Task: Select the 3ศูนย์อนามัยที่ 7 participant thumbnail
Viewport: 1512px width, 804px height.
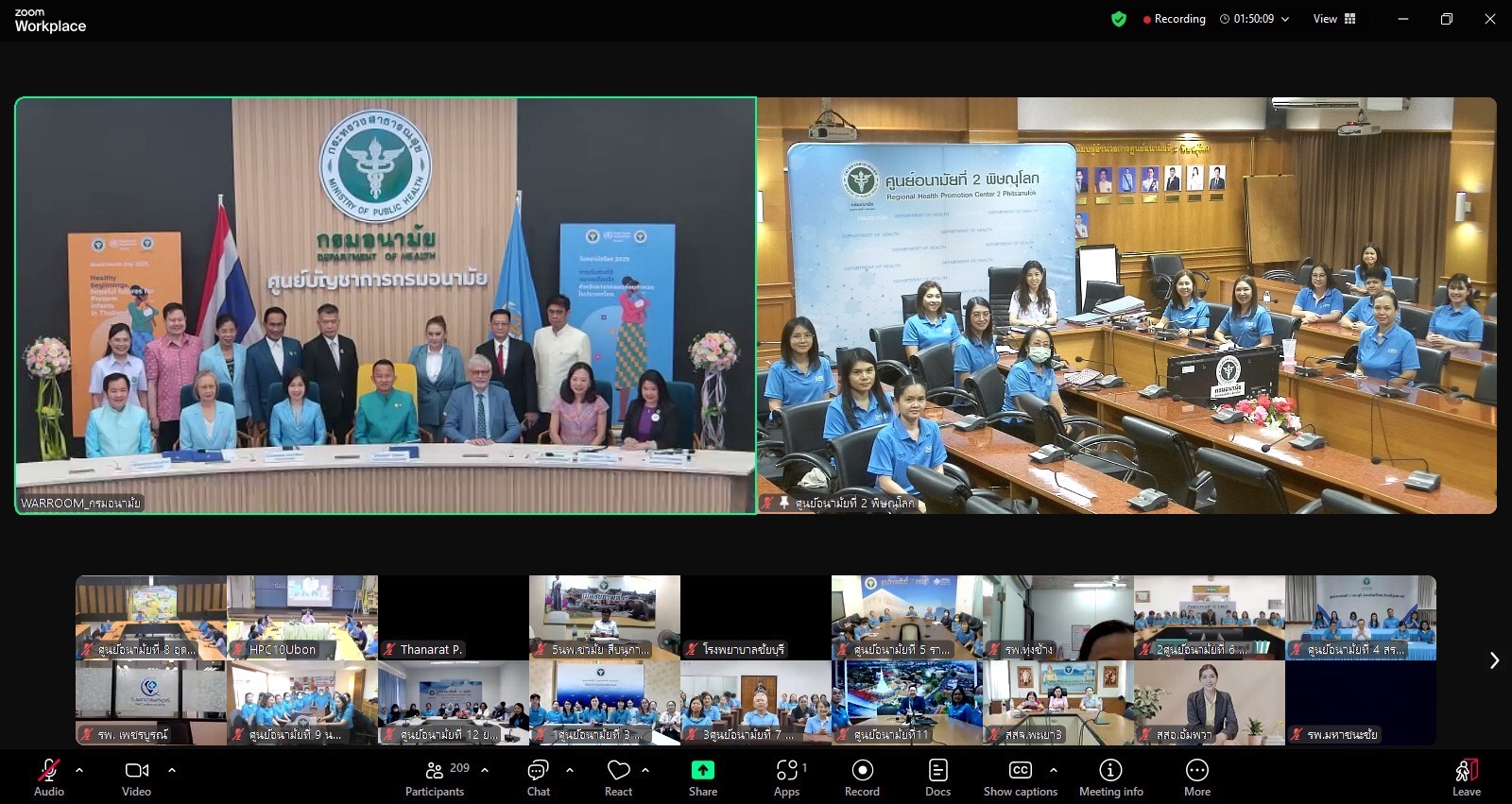Action: [756, 703]
